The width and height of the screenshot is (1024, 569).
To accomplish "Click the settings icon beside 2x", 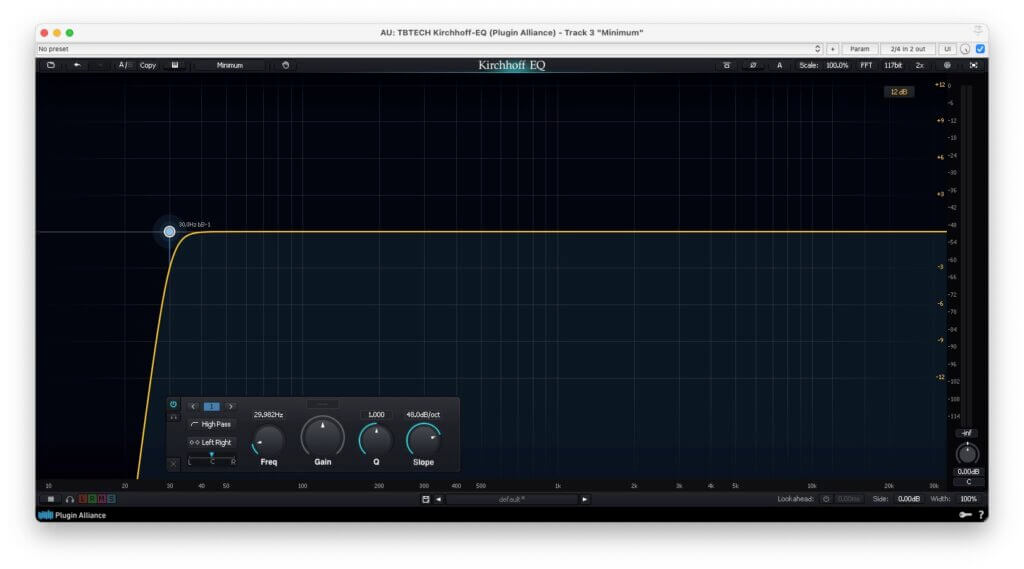I will click(x=947, y=65).
